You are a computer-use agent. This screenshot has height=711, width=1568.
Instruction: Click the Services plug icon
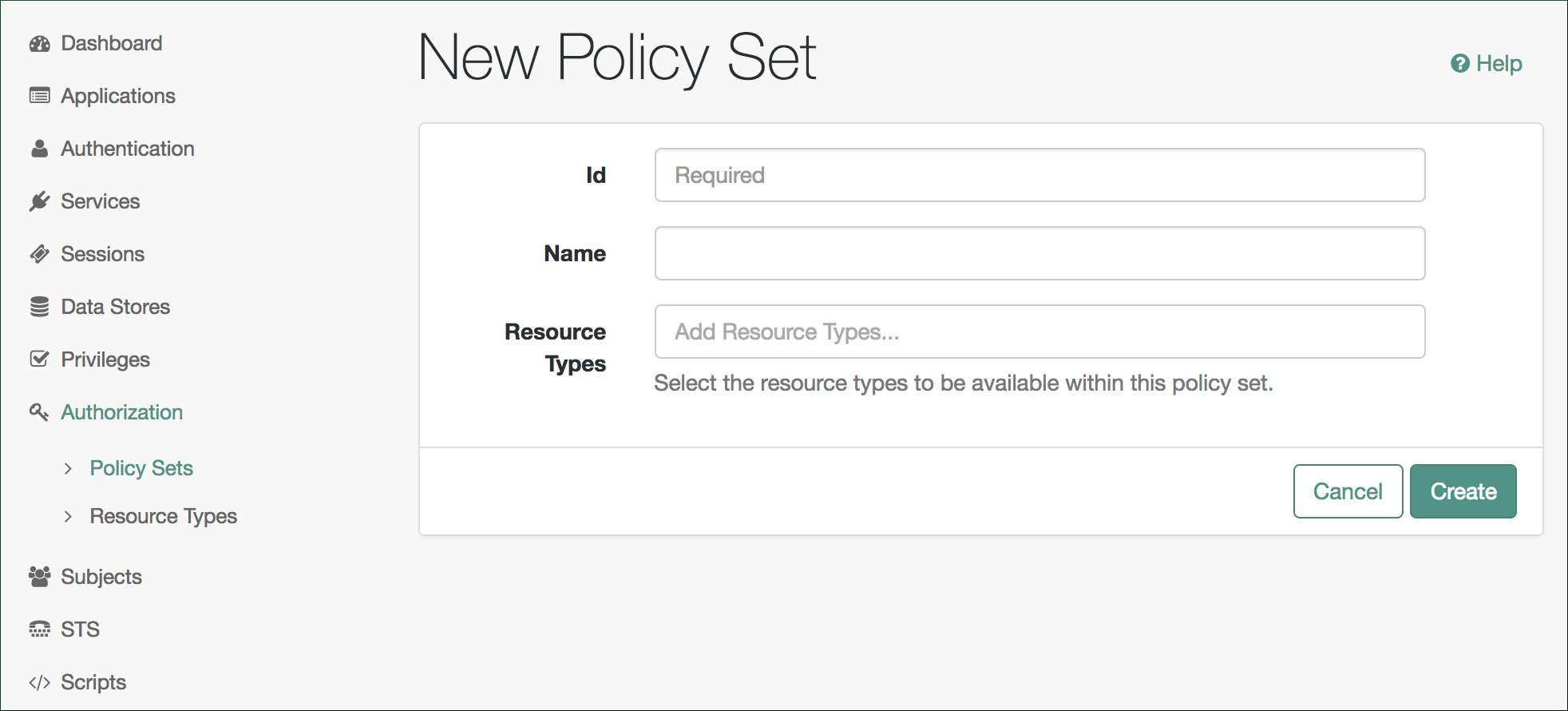tap(39, 201)
